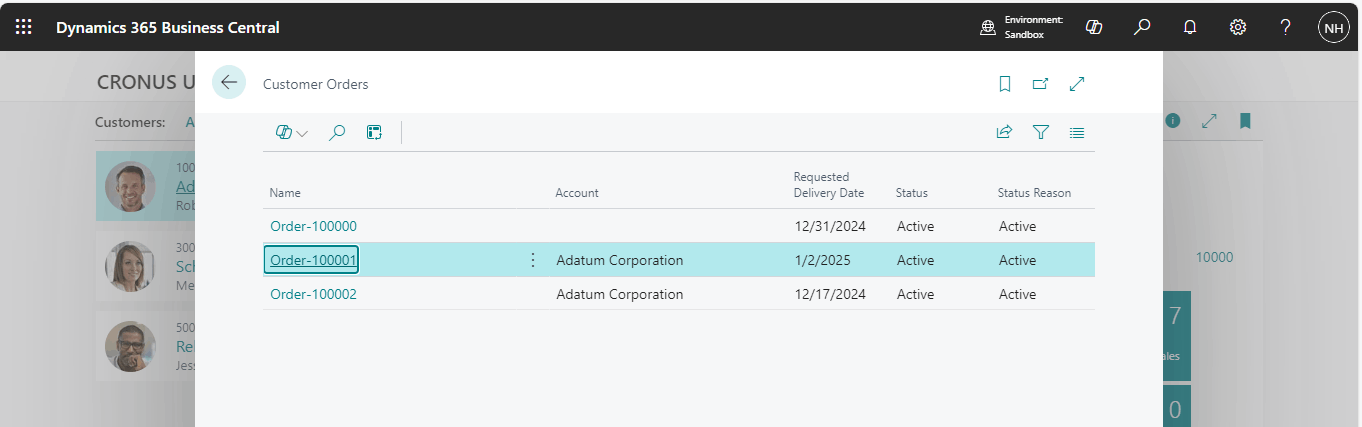Image resolution: width=1362 pixels, height=427 pixels.
Task: Bookmark the Customer Orders page
Action: pos(1005,84)
